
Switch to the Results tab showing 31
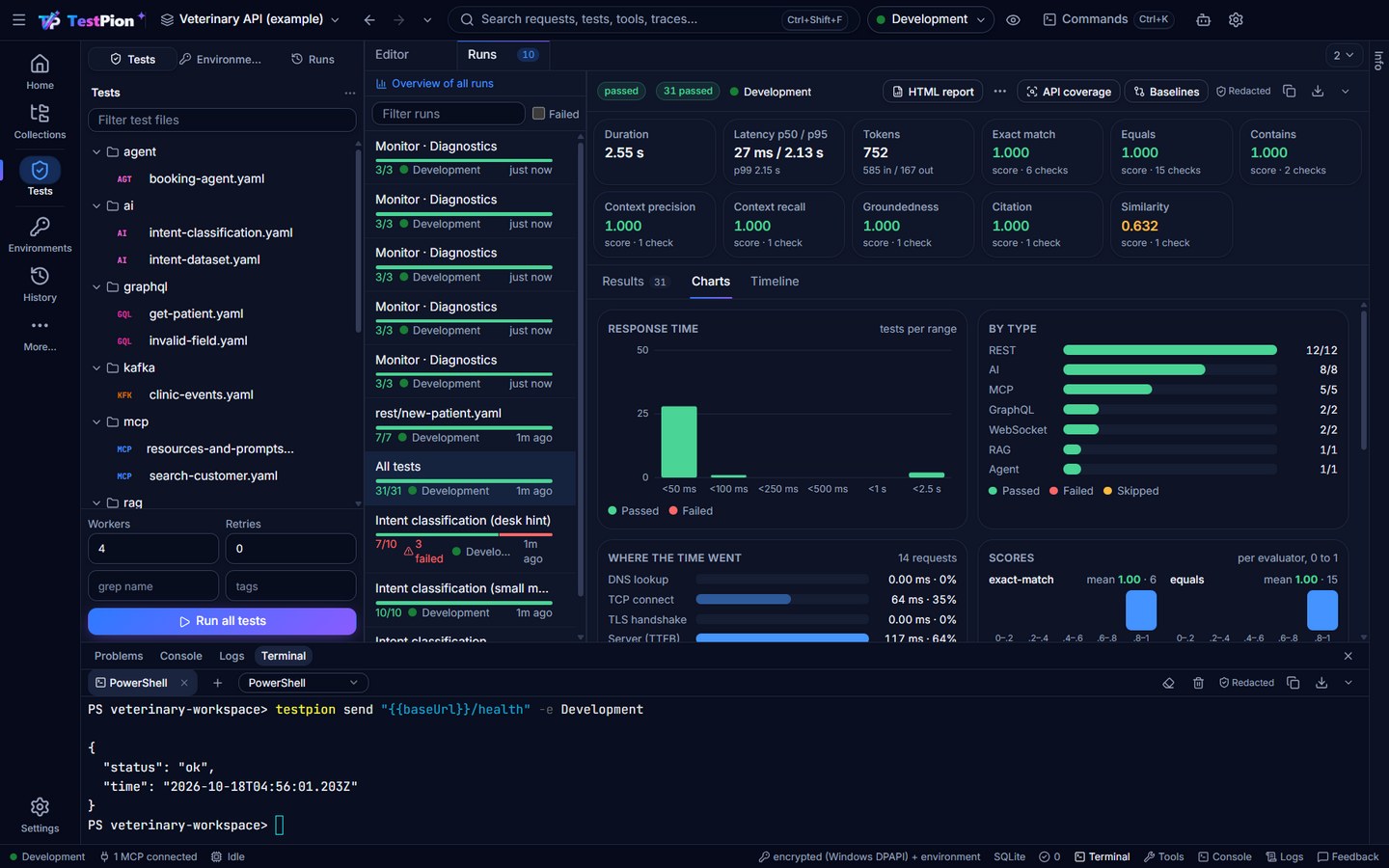click(x=635, y=282)
